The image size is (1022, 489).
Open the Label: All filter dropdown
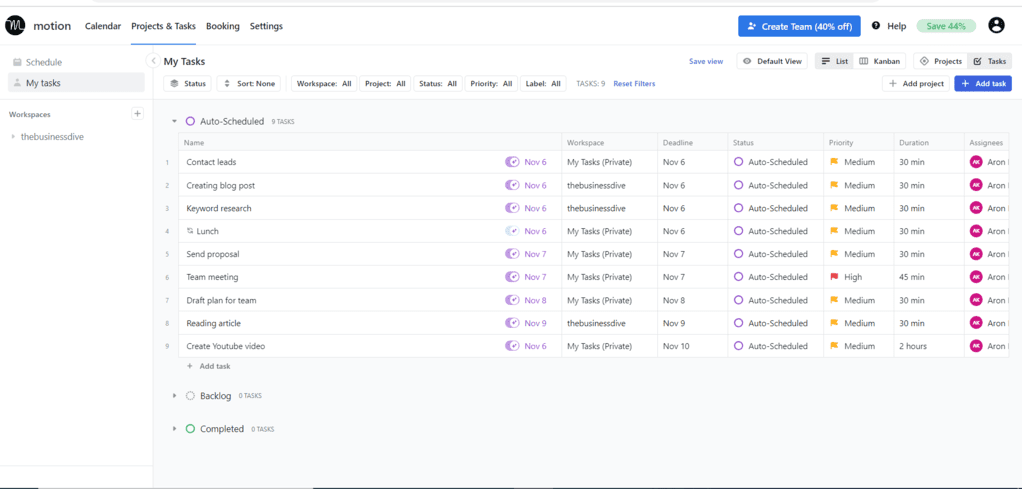[x=543, y=83]
